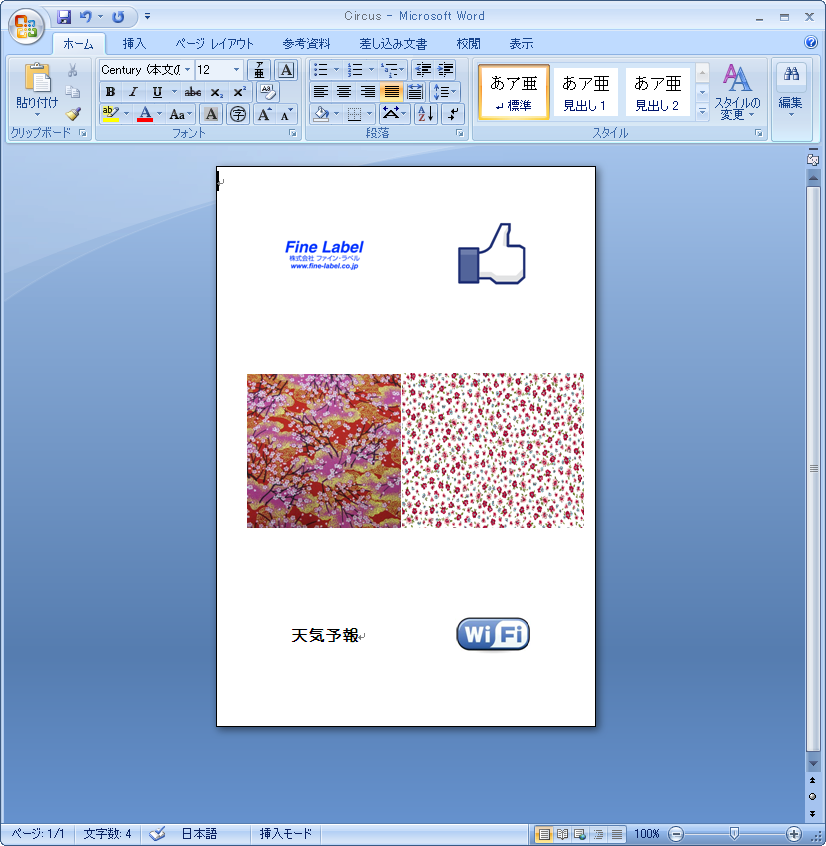Center the paragraph text
This screenshot has width=826, height=846.
344,92
